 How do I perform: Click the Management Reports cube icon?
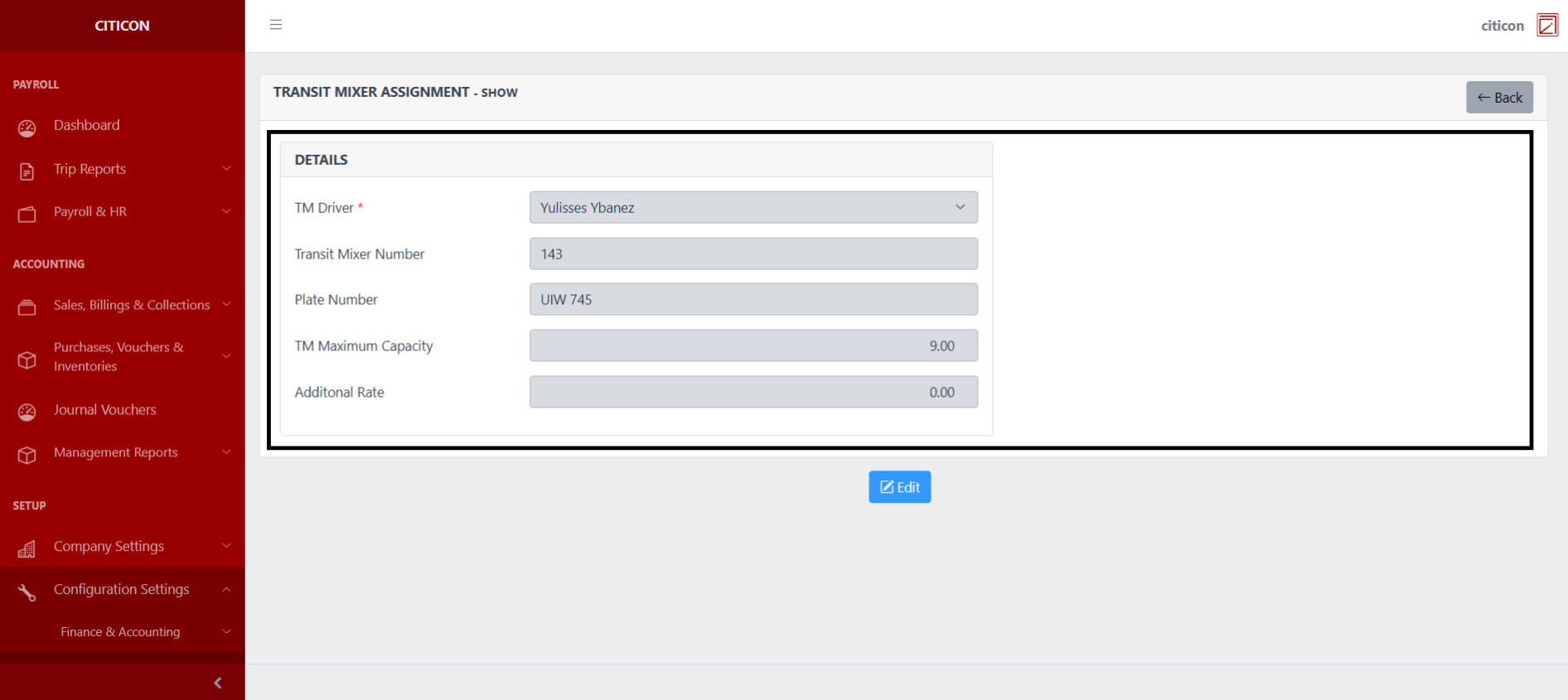point(27,453)
